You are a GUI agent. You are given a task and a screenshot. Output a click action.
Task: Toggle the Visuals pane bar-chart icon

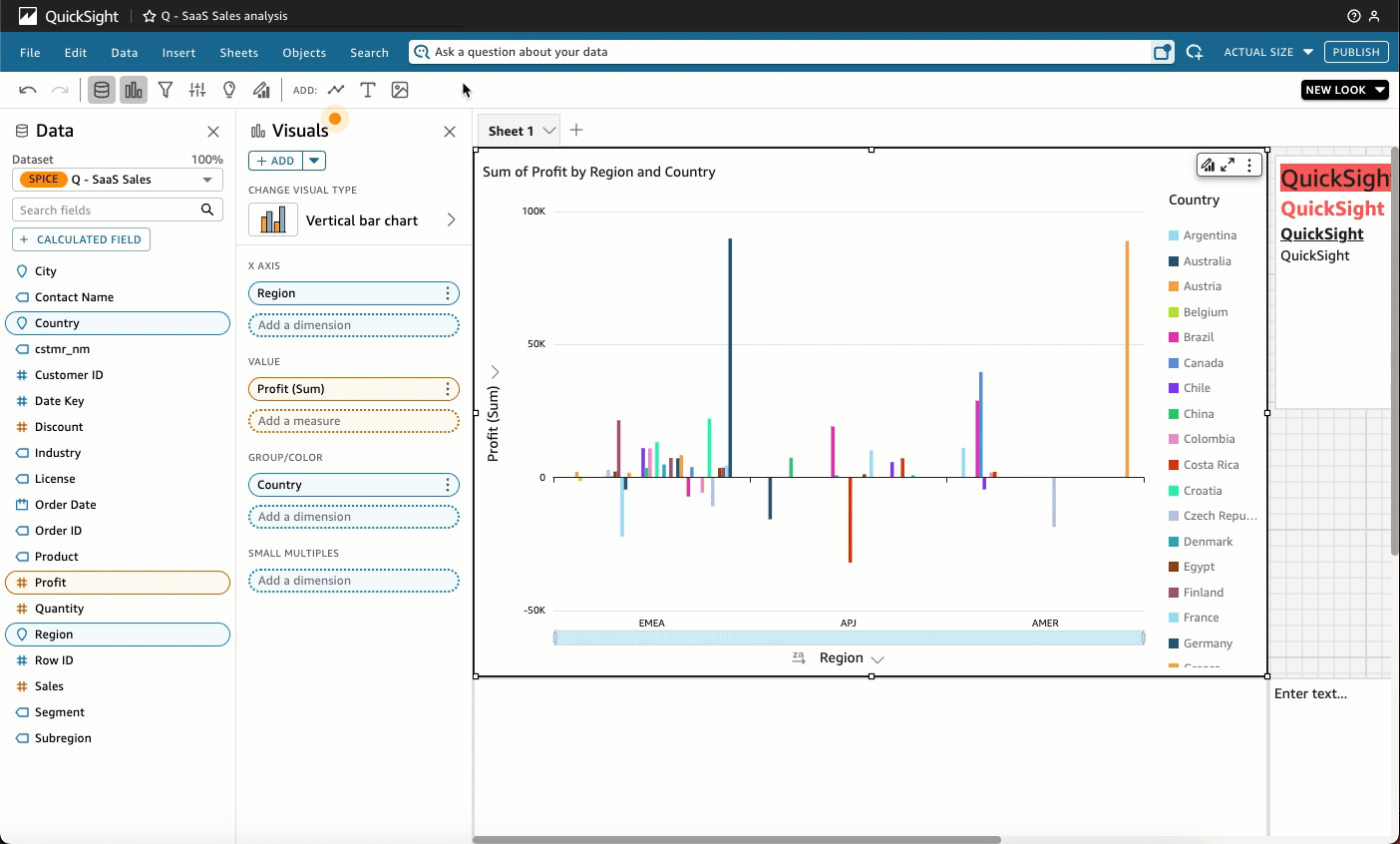click(x=134, y=90)
